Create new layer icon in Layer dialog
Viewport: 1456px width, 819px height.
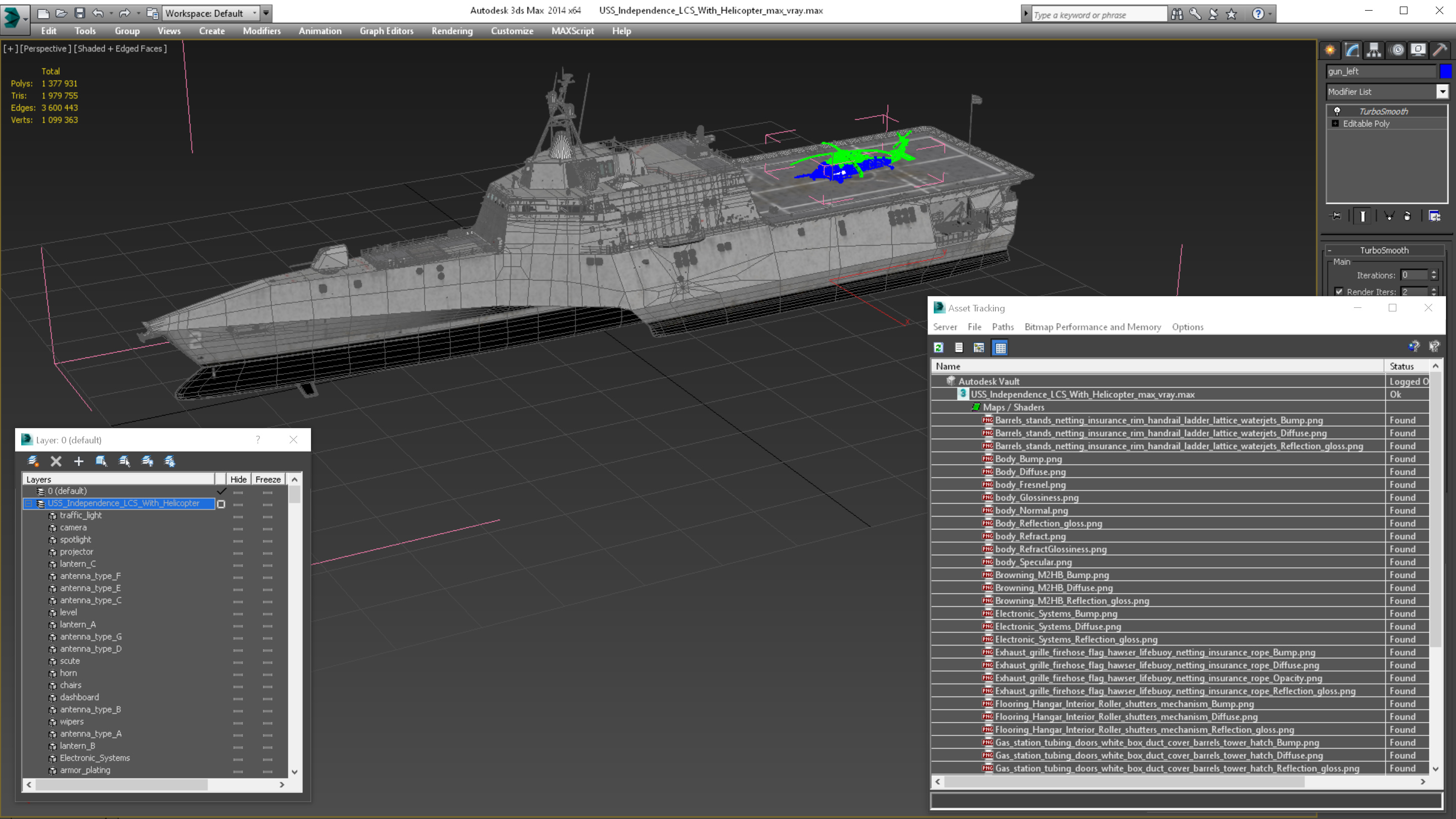(x=33, y=461)
